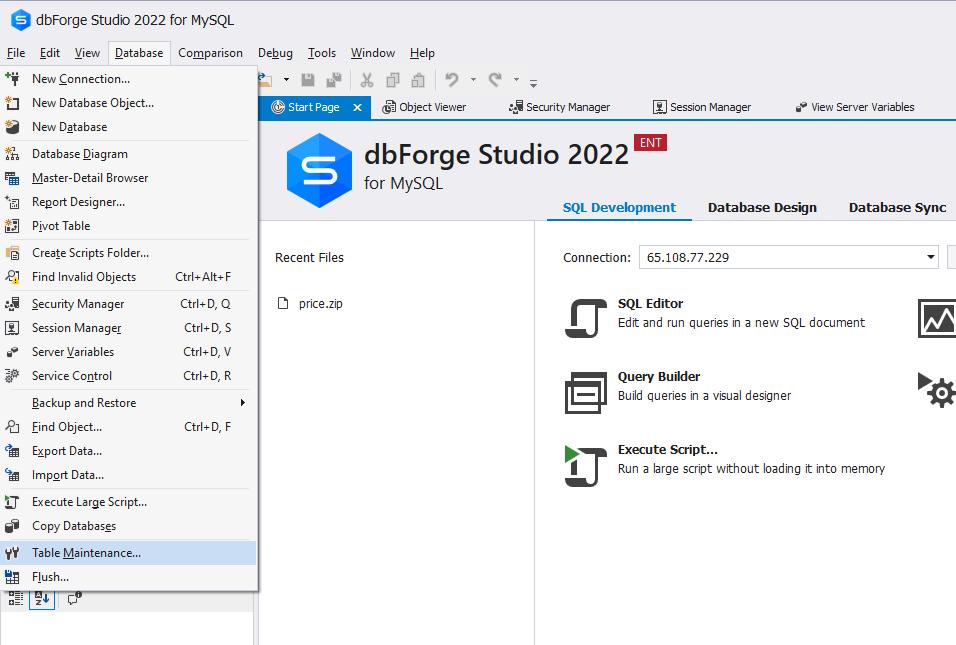The height and width of the screenshot is (645, 956).
Task: Select New Database Object menu entry
Action: click(x=128, y=102)
